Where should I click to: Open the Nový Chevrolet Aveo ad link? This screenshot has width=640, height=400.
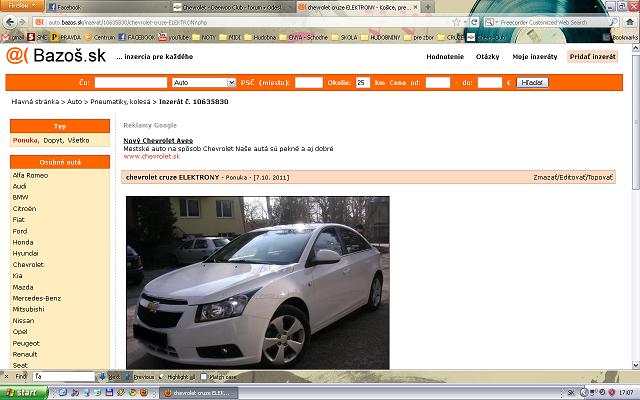tap(158, 140)
